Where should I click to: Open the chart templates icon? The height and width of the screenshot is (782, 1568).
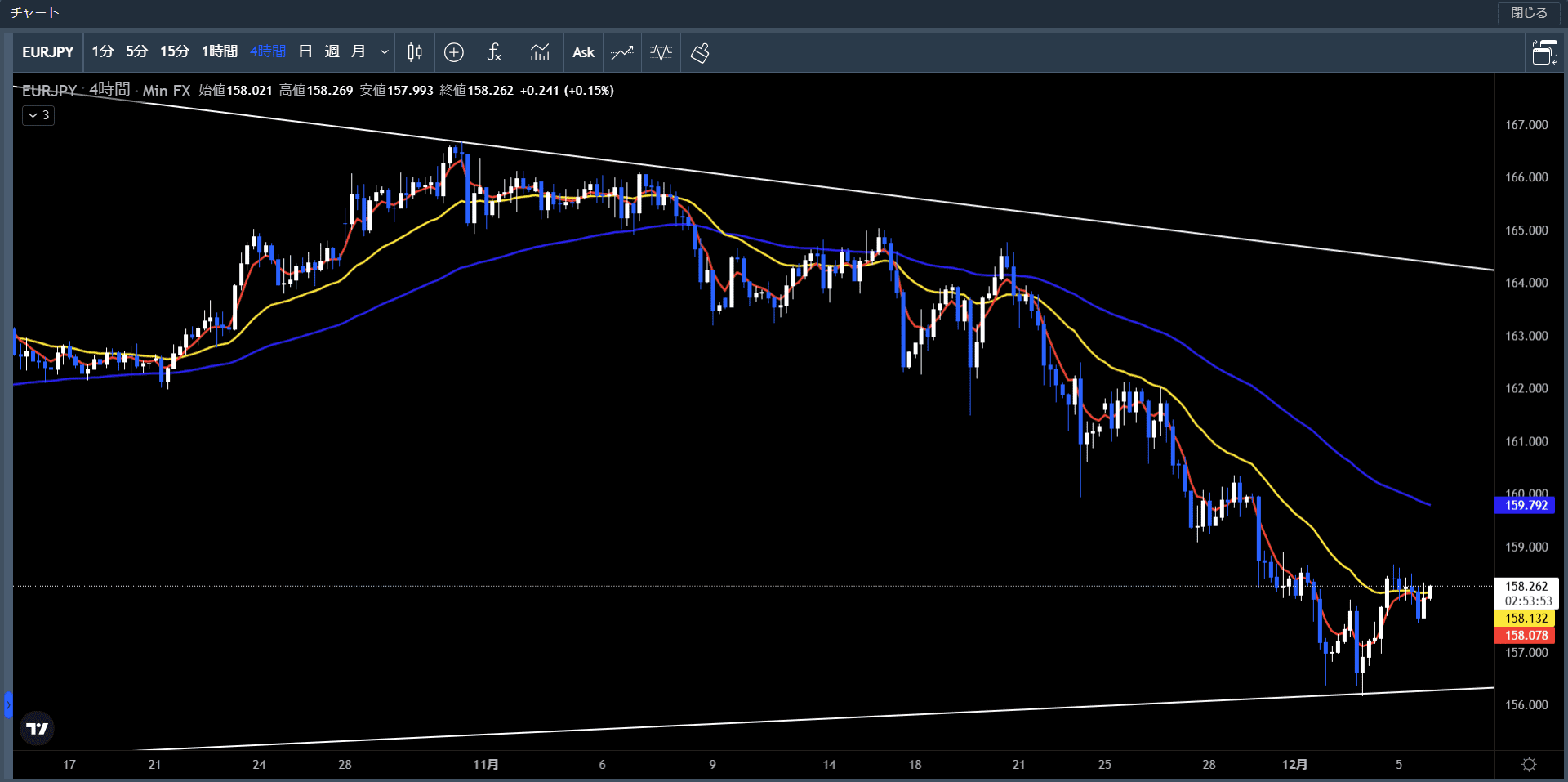coord(540,52)
